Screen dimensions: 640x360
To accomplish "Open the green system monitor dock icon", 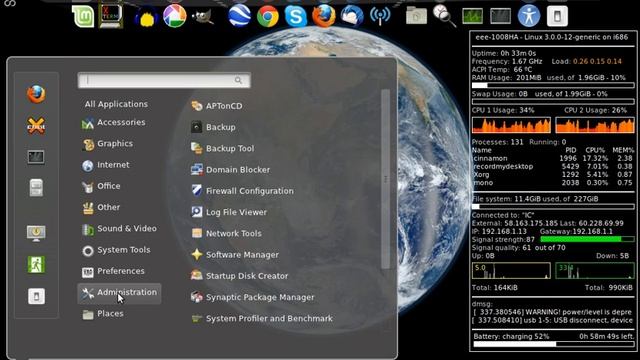I will [x=472, y=16].
